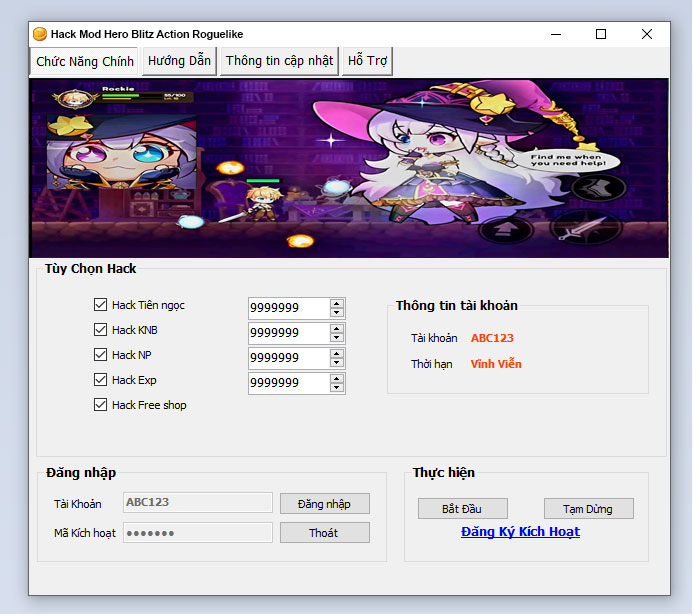Decrease the Hack KNB value with down arrow
The height and width of the screenshot is (616, 693).
(337, 338)
